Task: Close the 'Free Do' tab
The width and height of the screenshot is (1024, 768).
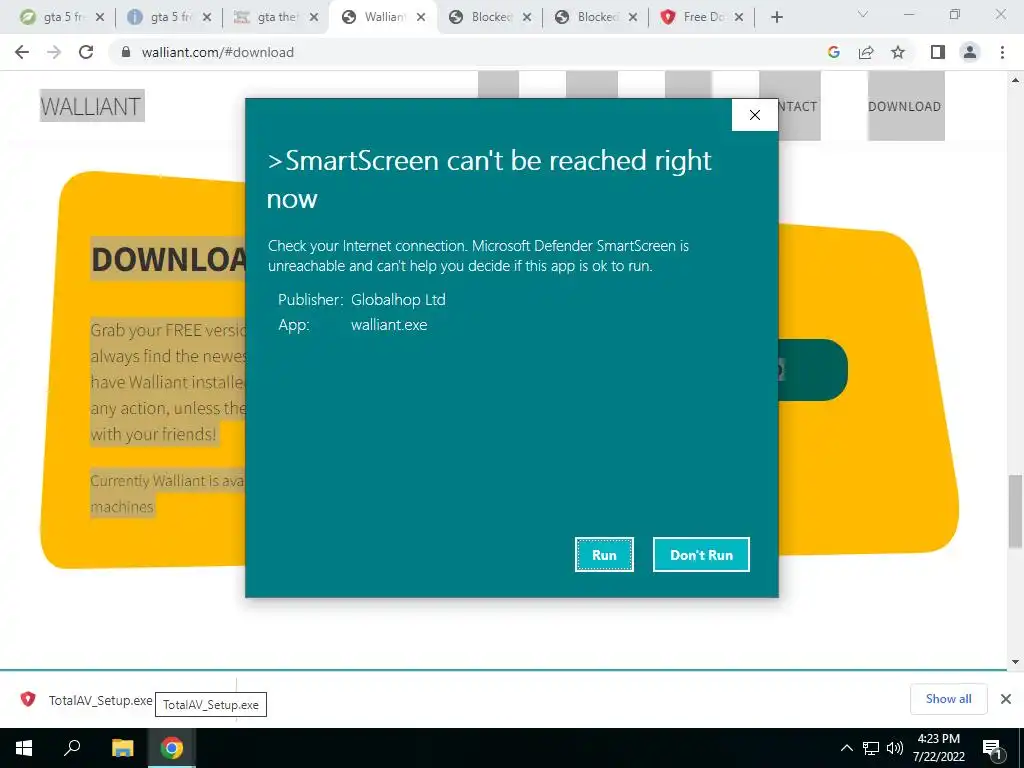Action: [739, 17]
